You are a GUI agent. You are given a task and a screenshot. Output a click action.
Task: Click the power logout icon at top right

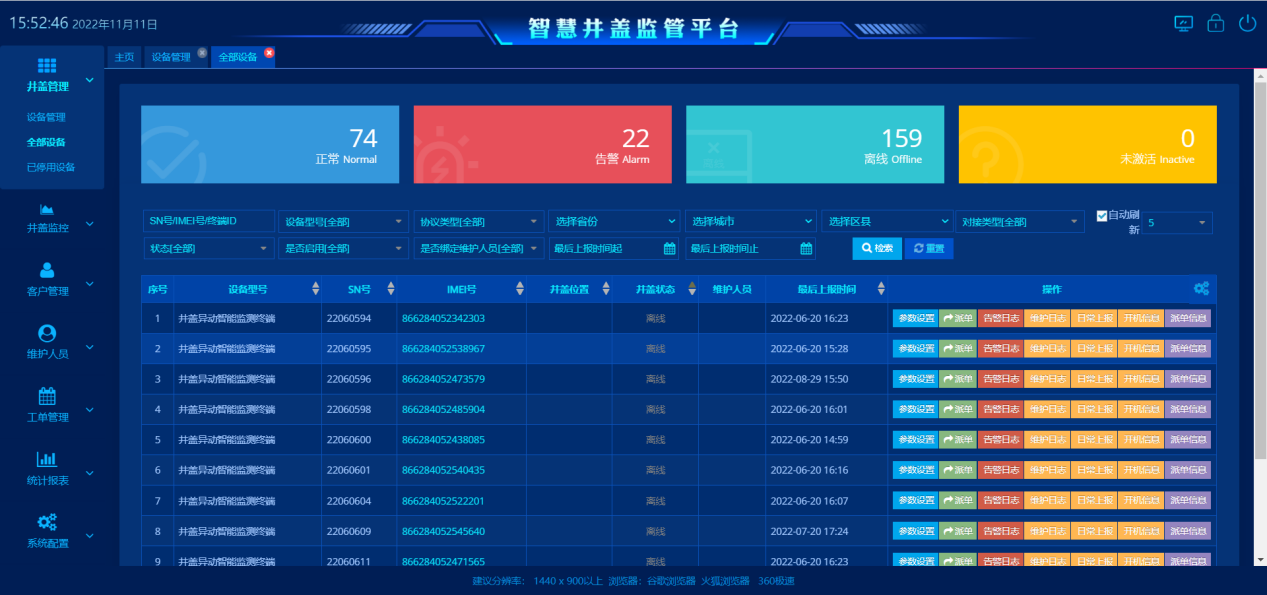[x=1246, y=23]
